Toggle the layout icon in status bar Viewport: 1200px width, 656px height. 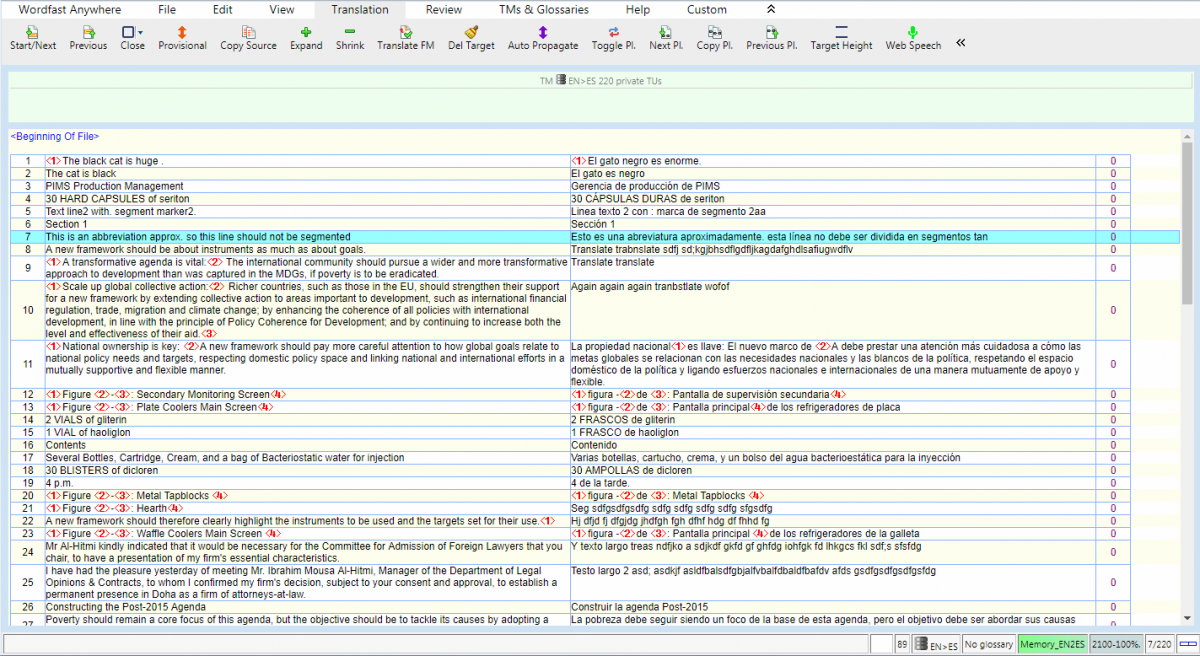1188,645
